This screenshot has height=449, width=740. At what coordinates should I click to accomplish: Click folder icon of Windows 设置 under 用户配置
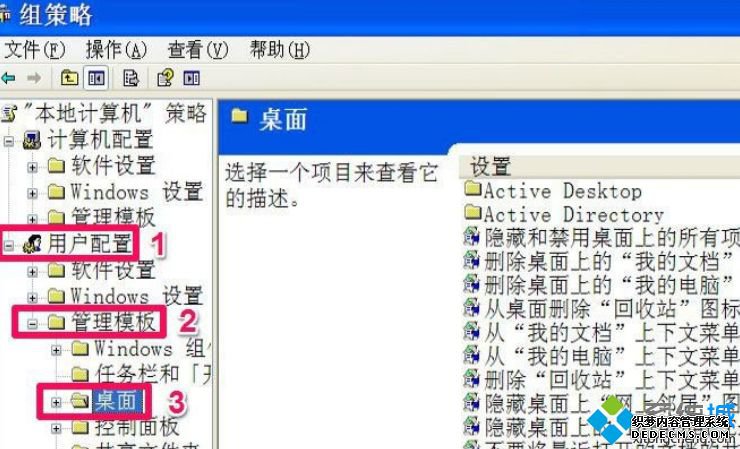pos(56,297)
